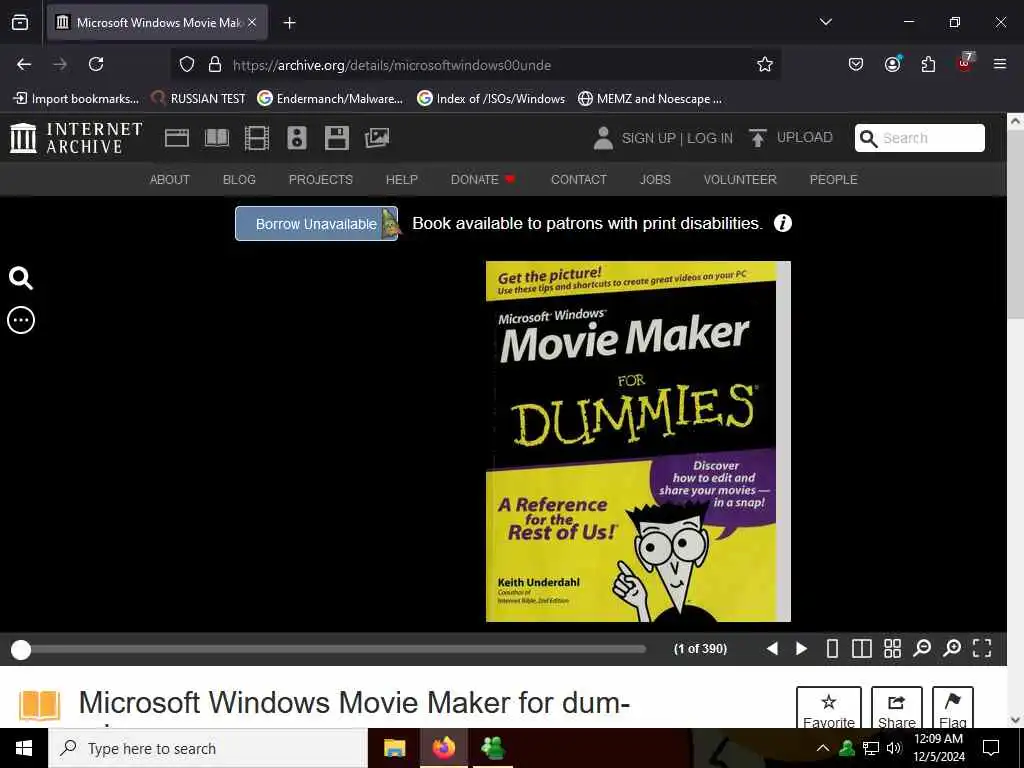
Task: Open BLOG menu item
Action: pyautogui.click(x=239, y=180)
